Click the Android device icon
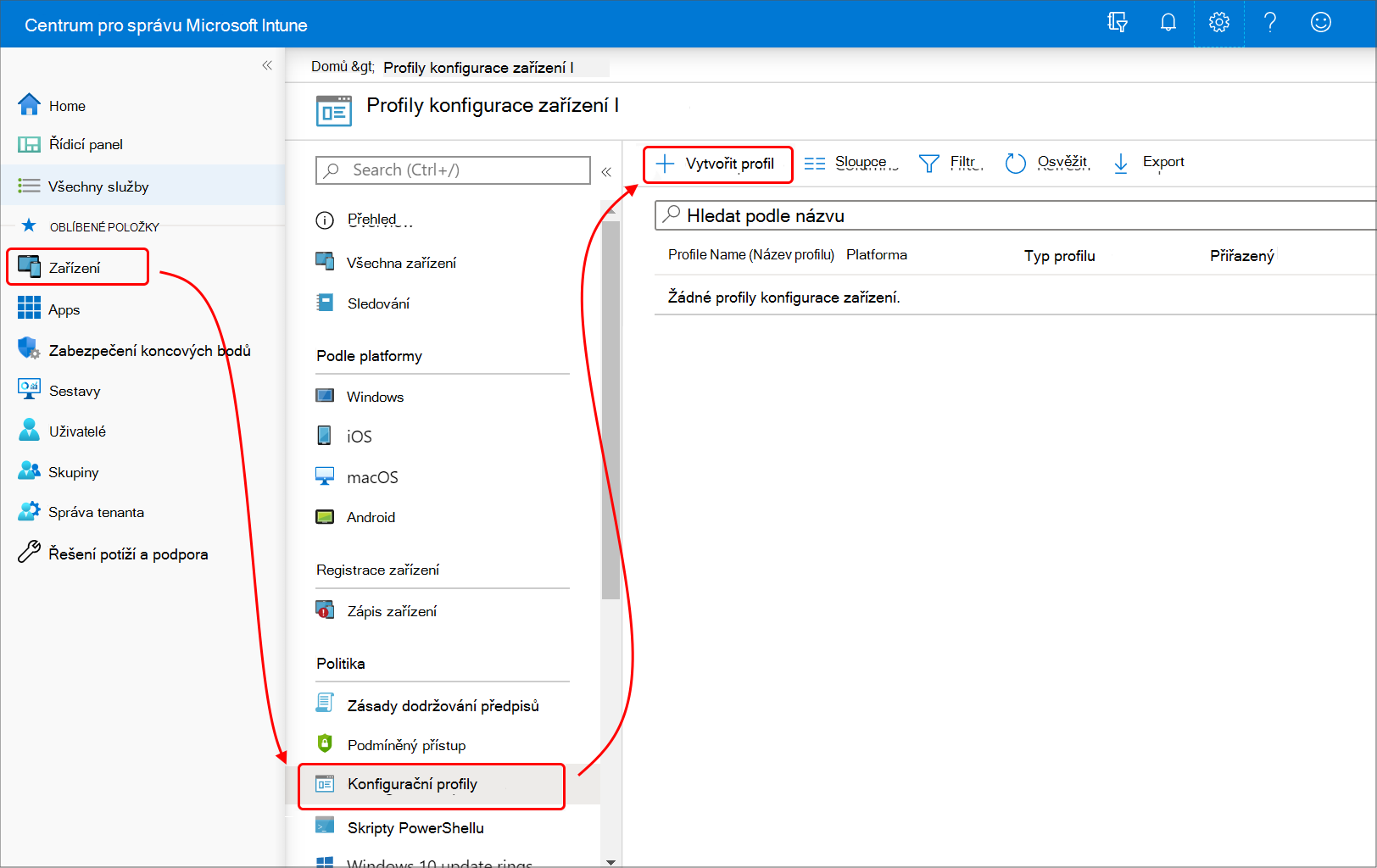 point(325,516)
